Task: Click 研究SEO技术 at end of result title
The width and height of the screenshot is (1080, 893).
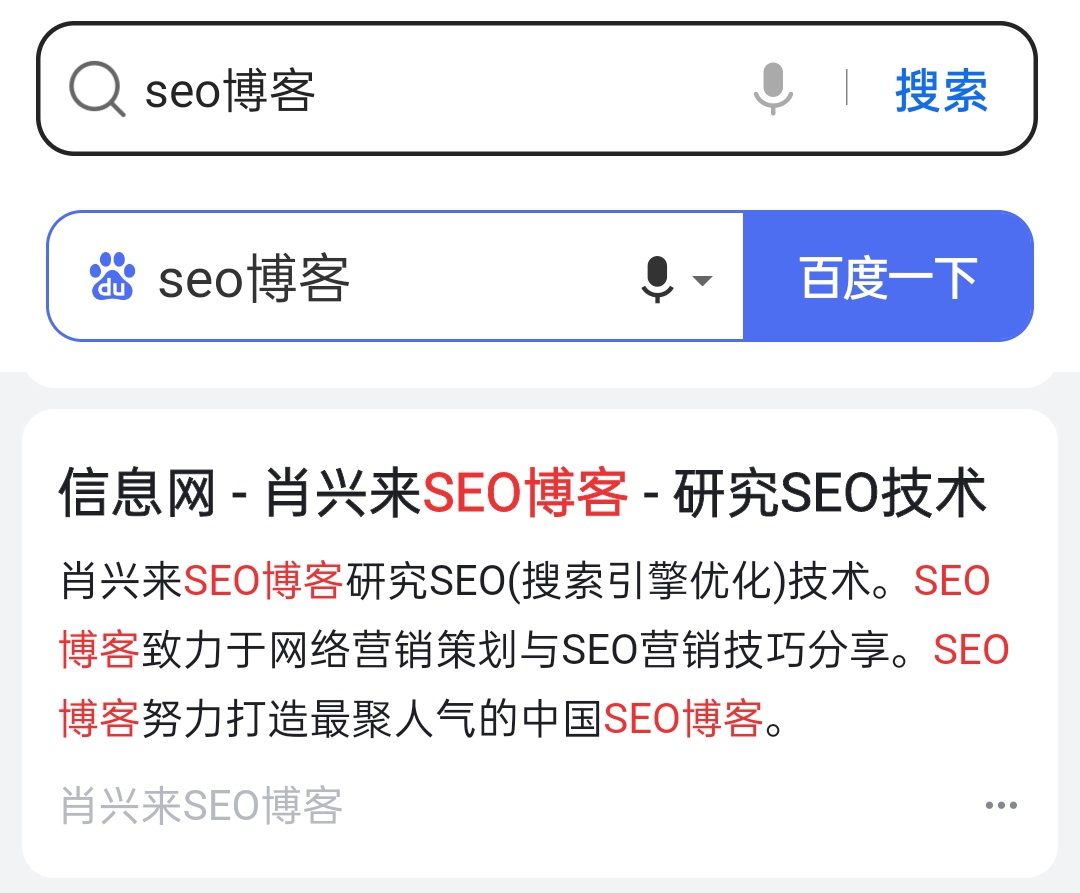Action: [830, 492]
